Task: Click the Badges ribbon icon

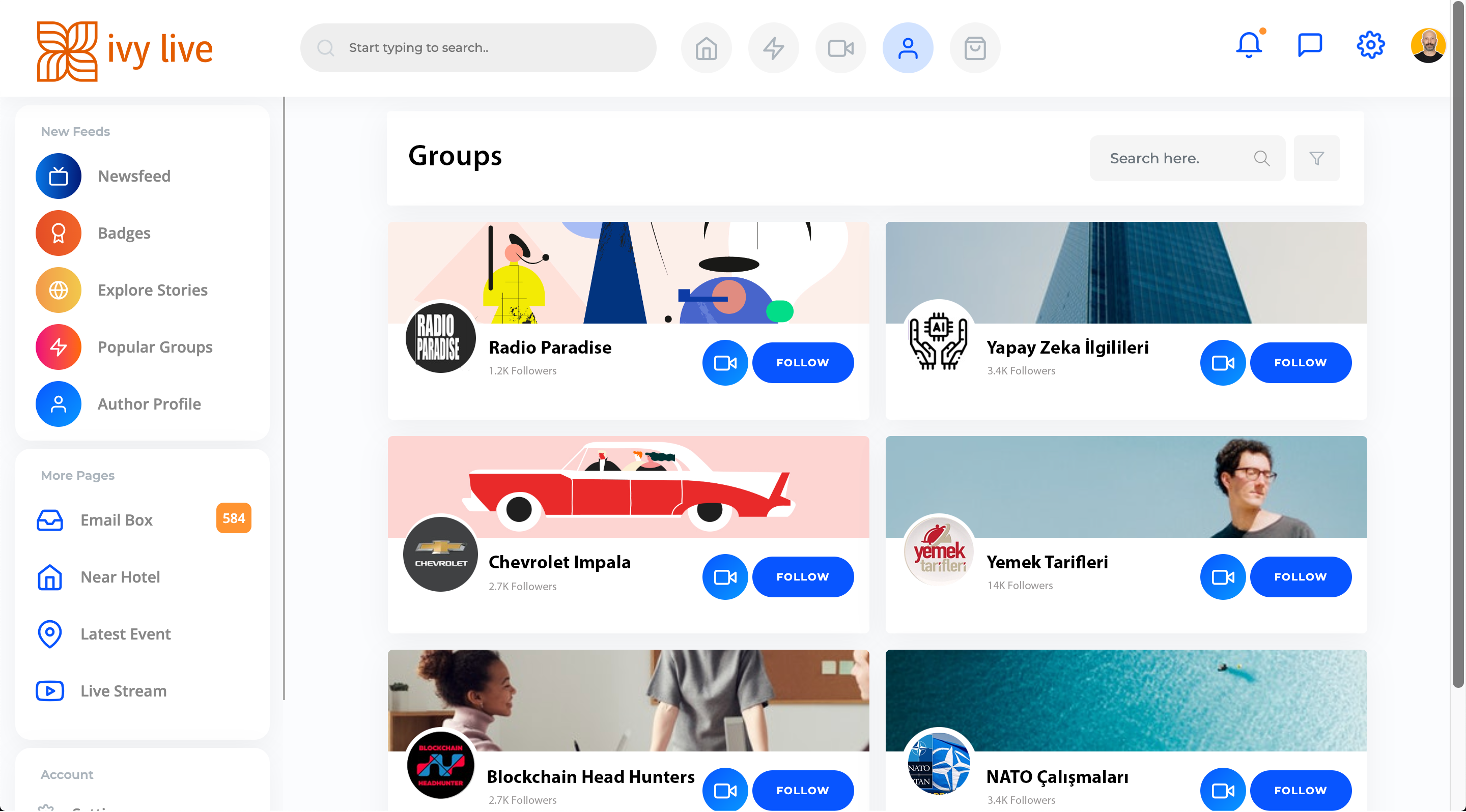Action: tap(59, 233)
